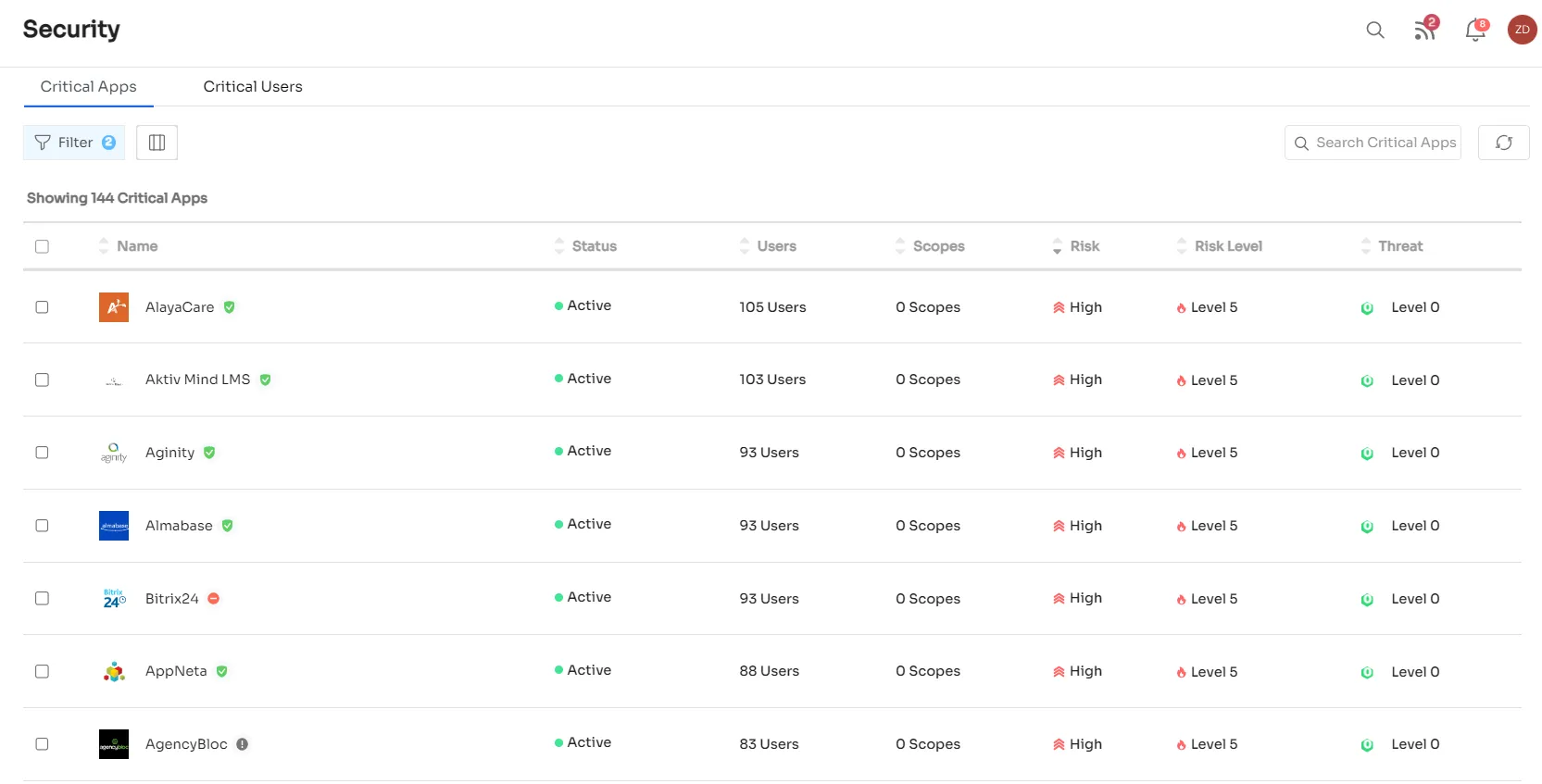Click red restricted badge beside Bitrix24

point(213,599)
